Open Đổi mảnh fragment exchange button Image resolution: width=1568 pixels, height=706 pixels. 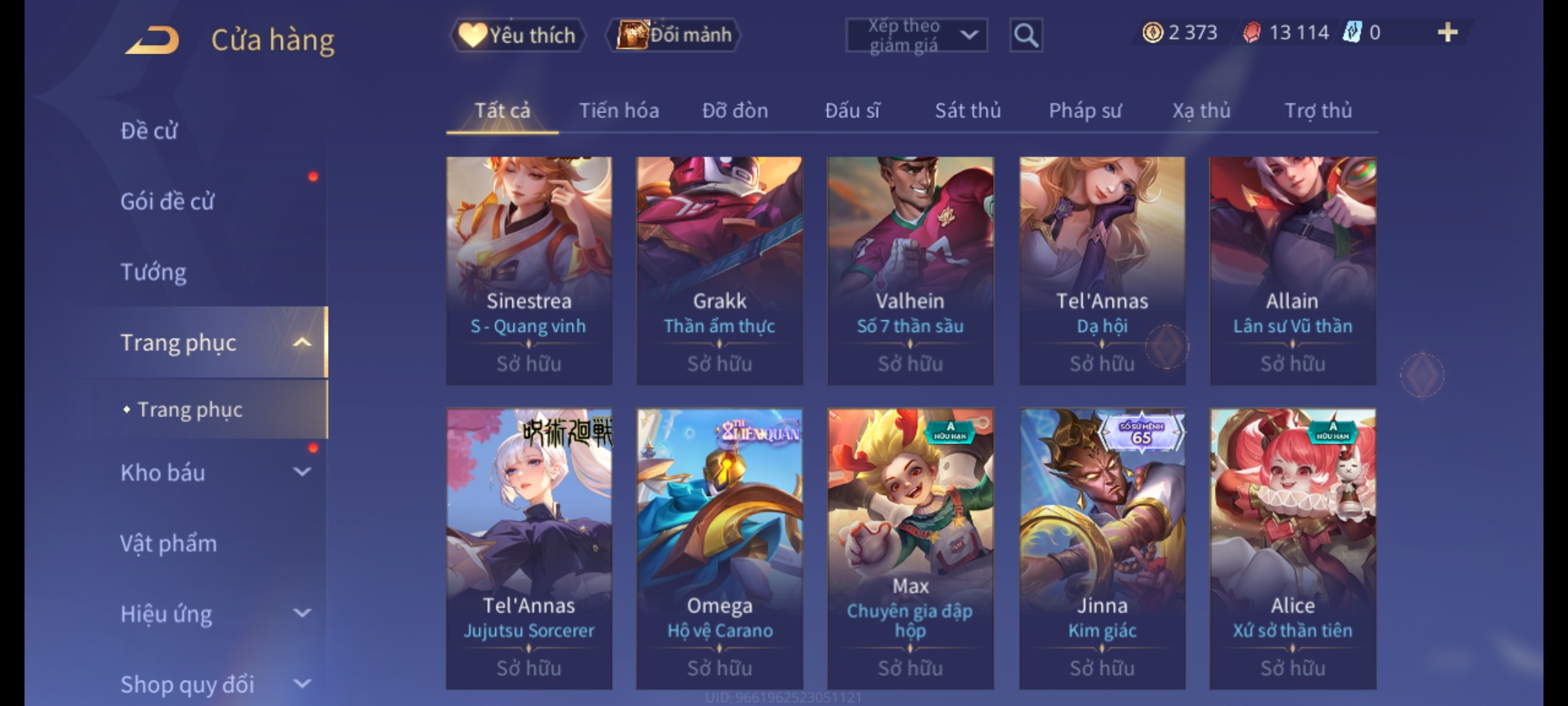click(x=674, y=35)
